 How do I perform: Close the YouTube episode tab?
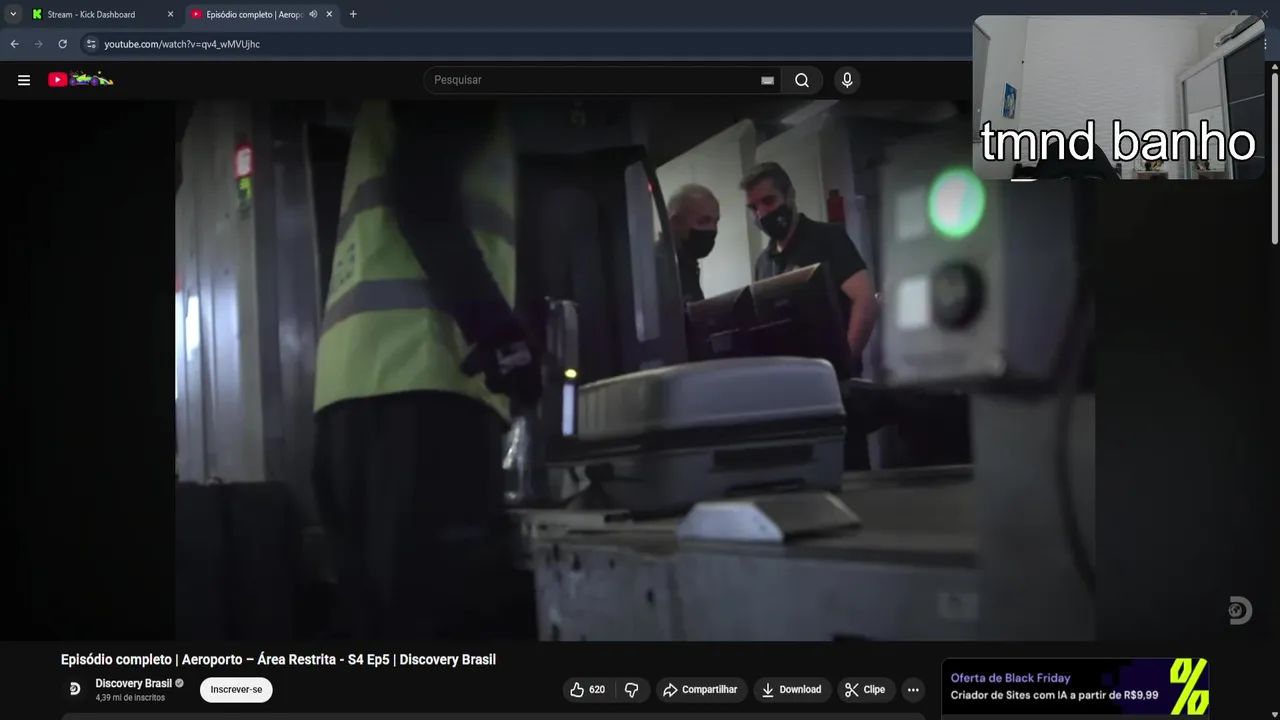point(329,14)
